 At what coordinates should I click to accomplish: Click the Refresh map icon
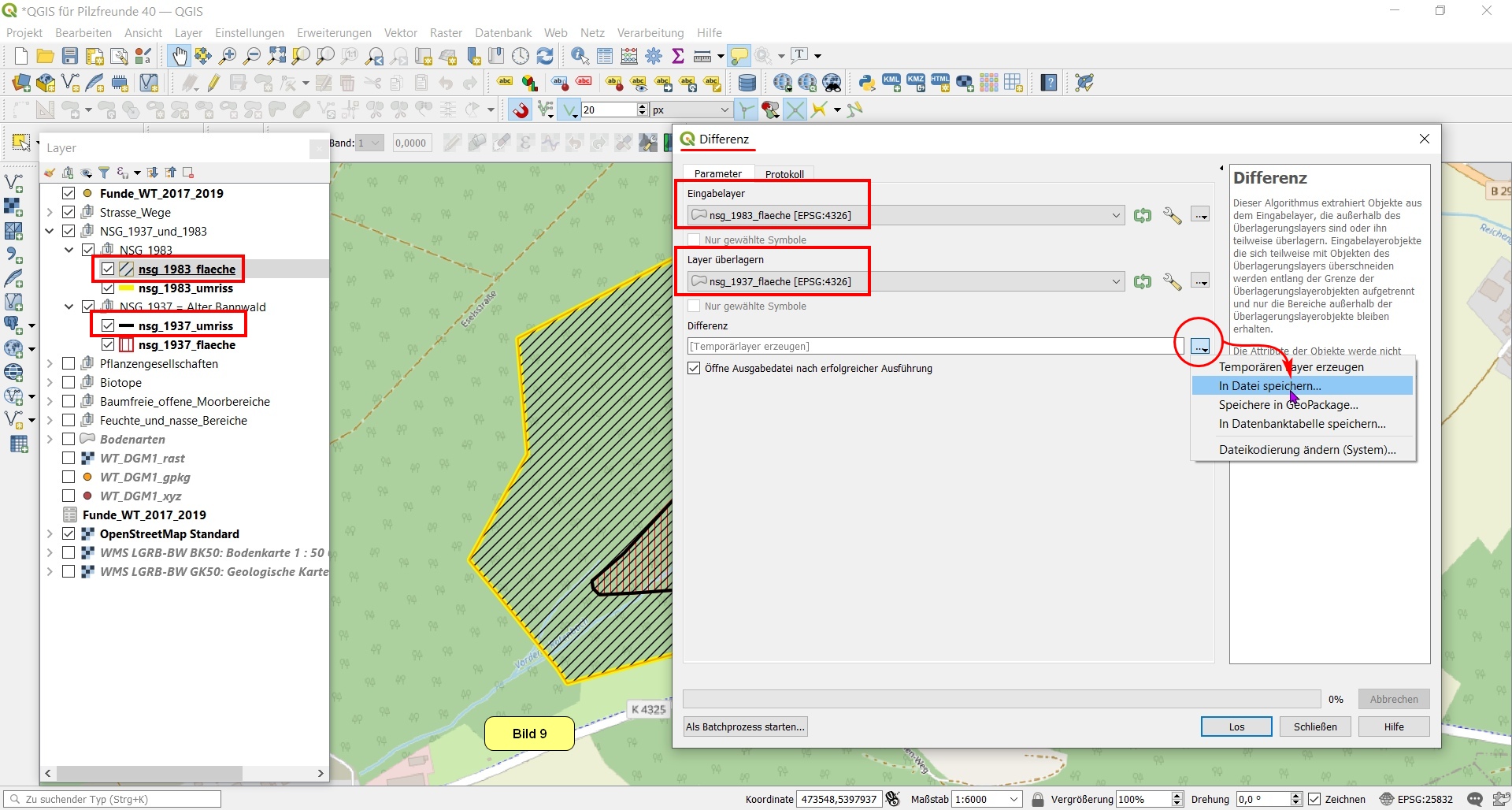tap(545, 56)
